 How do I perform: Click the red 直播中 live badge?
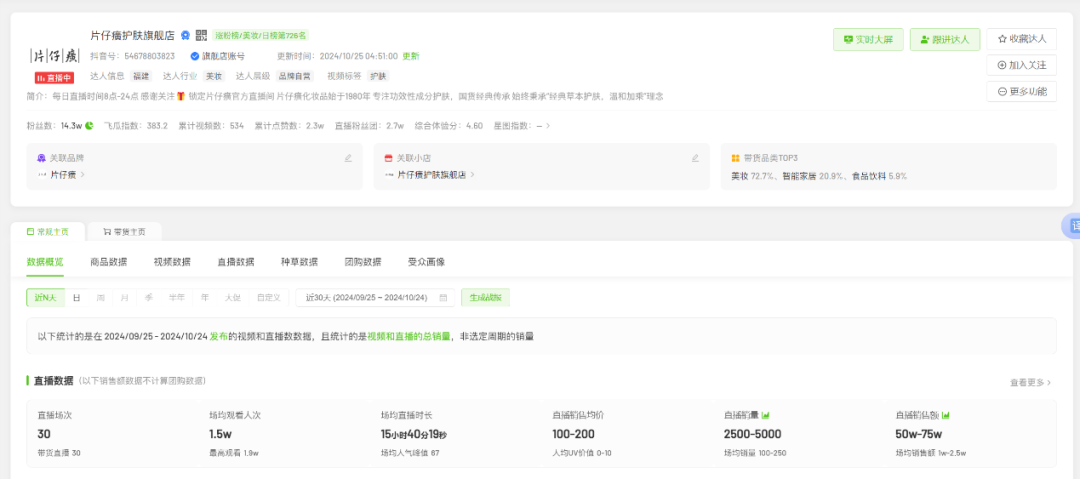click(x=54, y=76)
